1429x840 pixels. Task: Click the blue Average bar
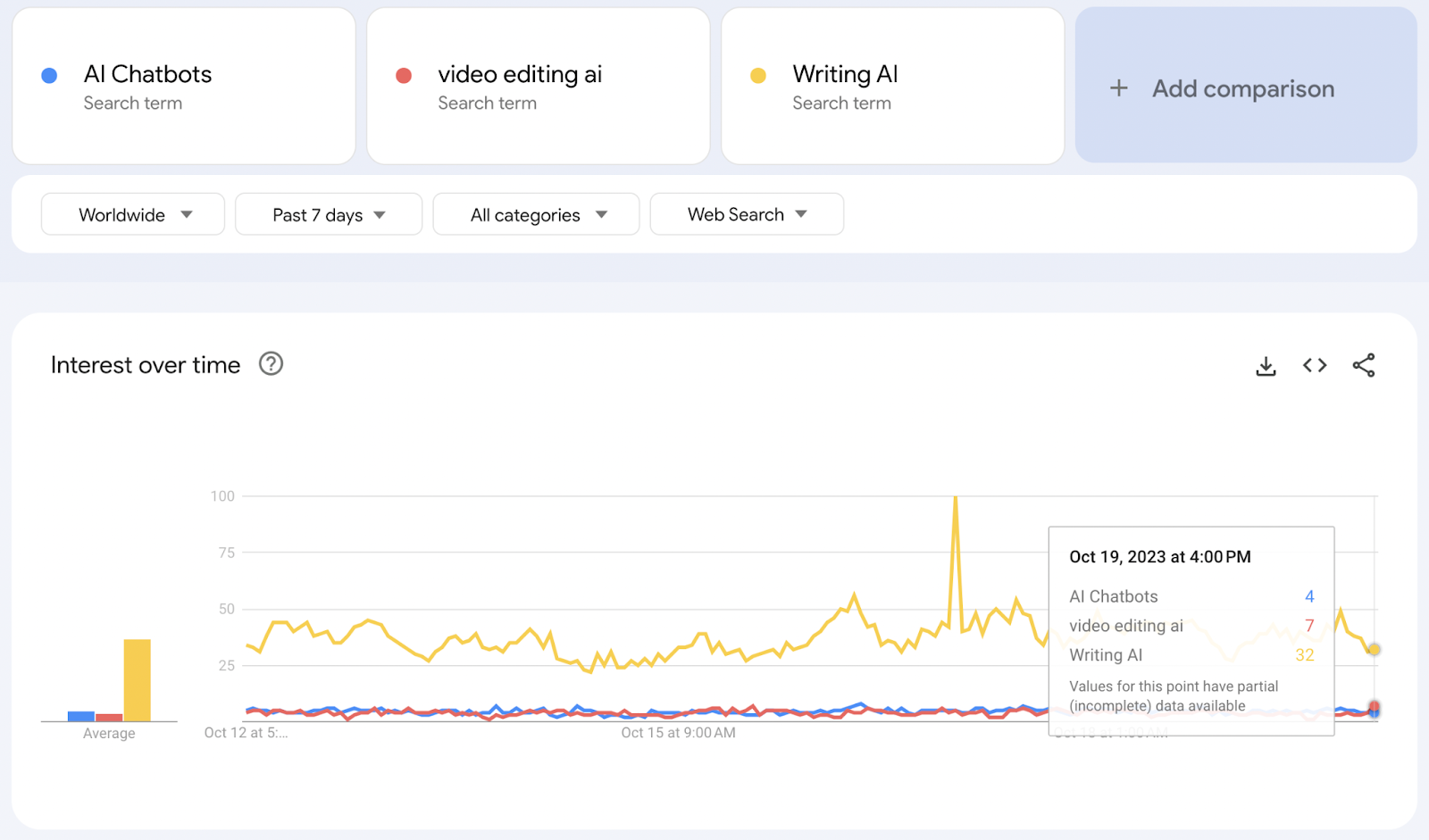point(81,716)
